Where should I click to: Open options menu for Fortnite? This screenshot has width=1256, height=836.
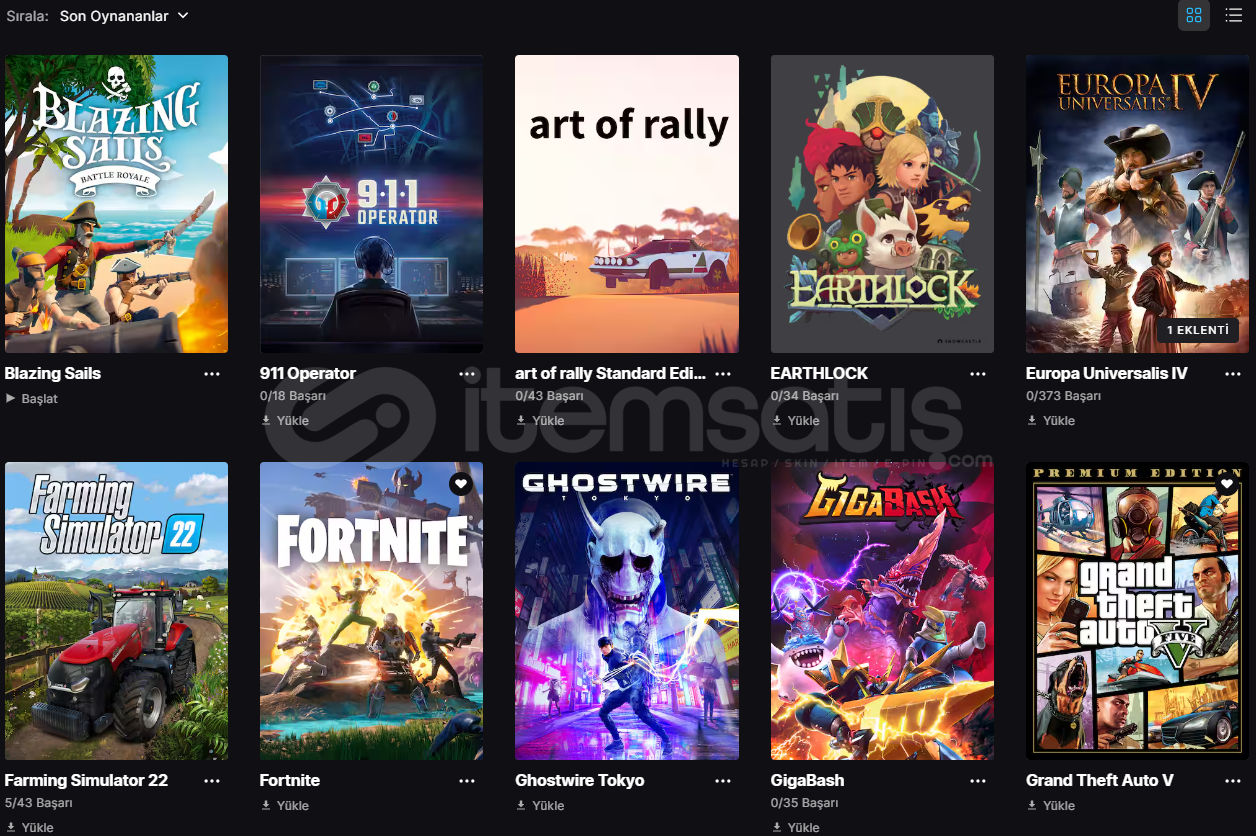point(467,780)
